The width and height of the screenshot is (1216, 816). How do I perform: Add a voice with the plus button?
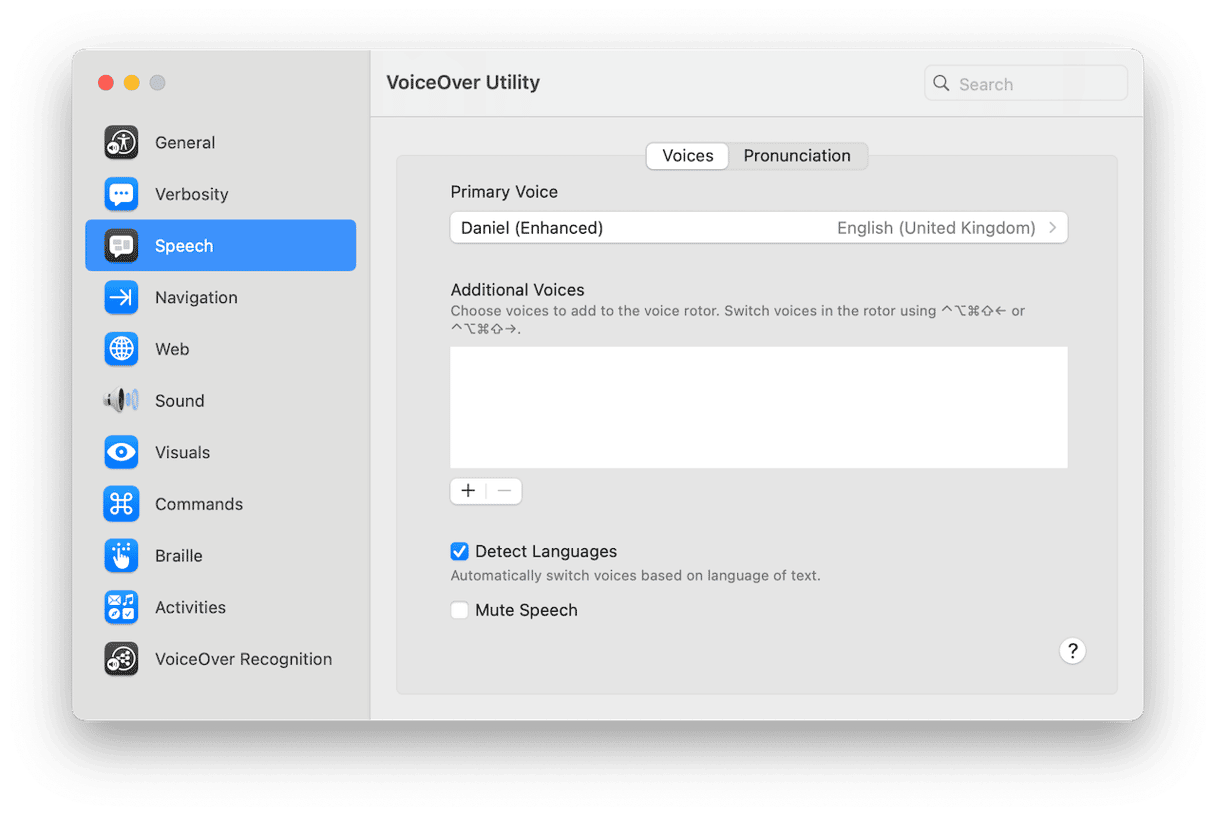(x=468, y=491)
